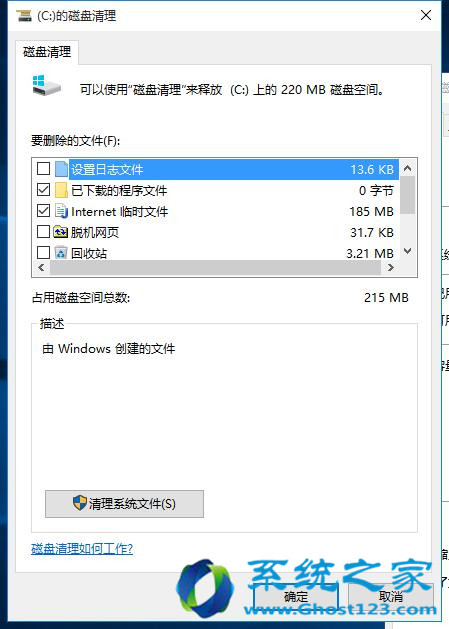Click the horizontal scroll right arrow

pos(390,268)
